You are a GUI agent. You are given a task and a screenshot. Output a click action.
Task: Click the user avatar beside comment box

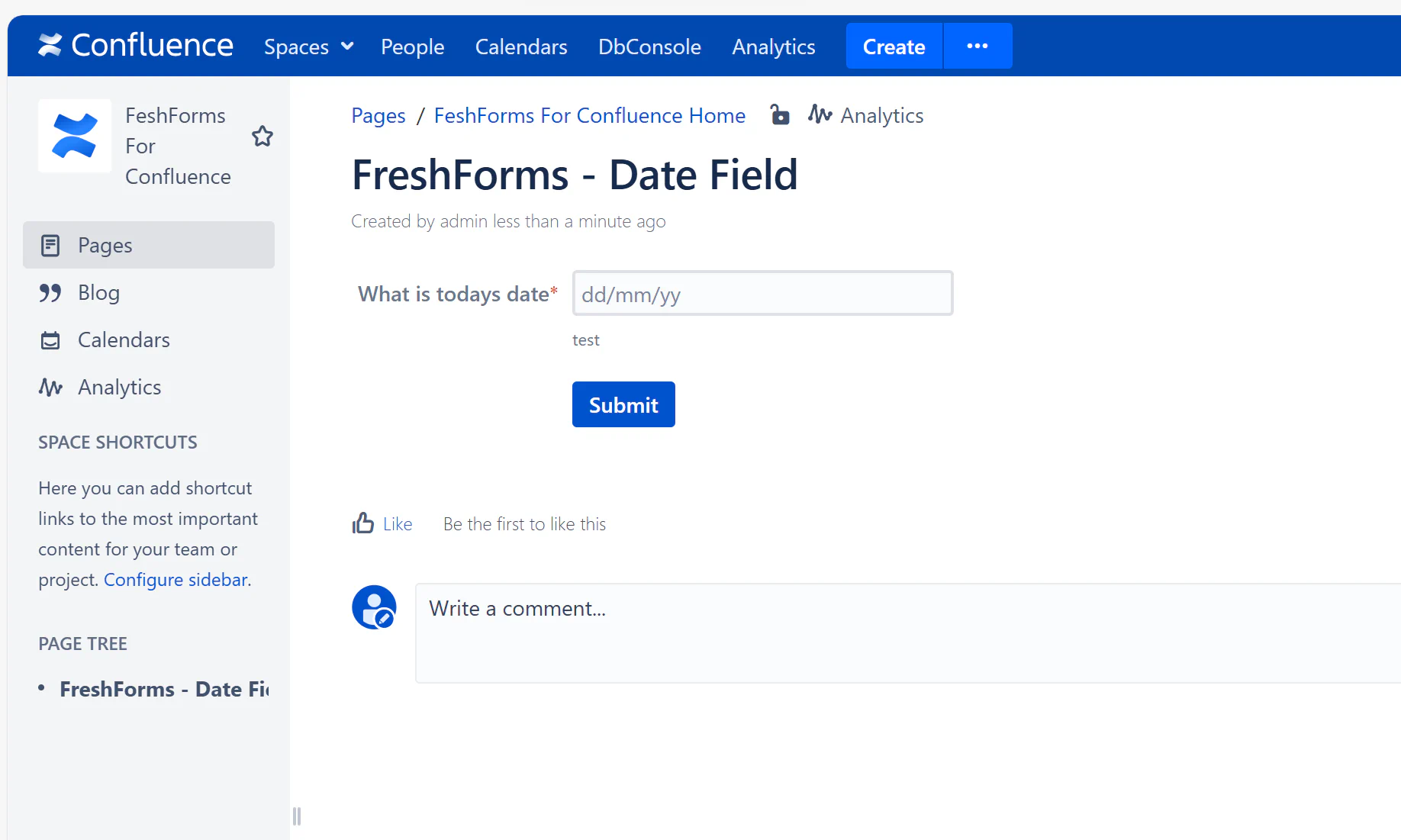pyautogui.click(x=374, y=607)
